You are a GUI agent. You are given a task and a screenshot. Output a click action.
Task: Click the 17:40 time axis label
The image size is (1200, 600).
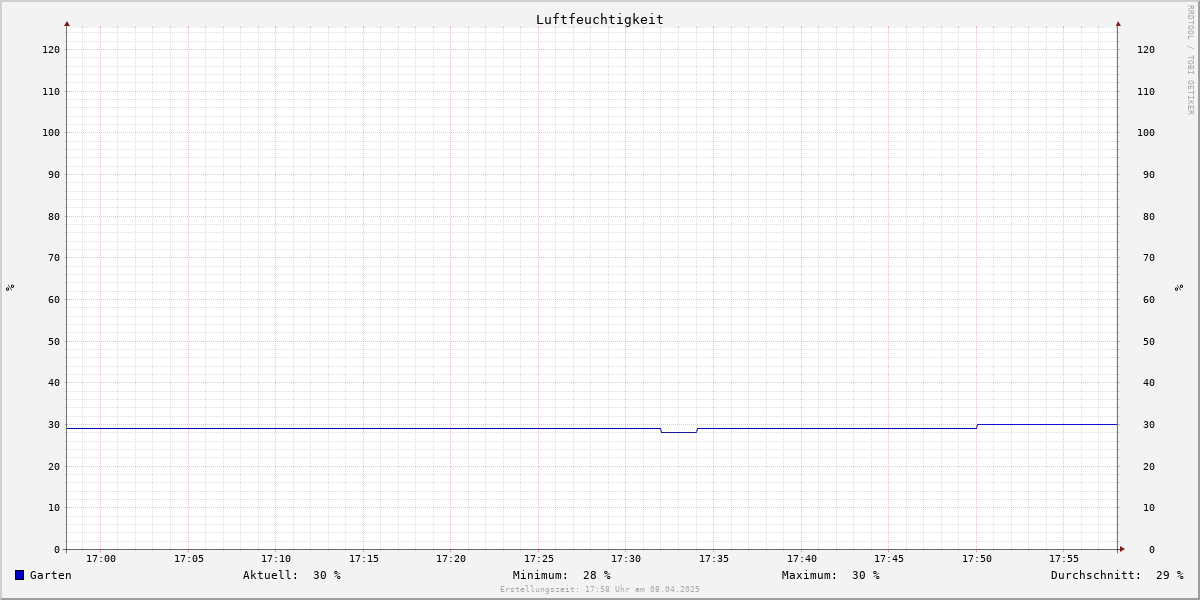(802, 559)
